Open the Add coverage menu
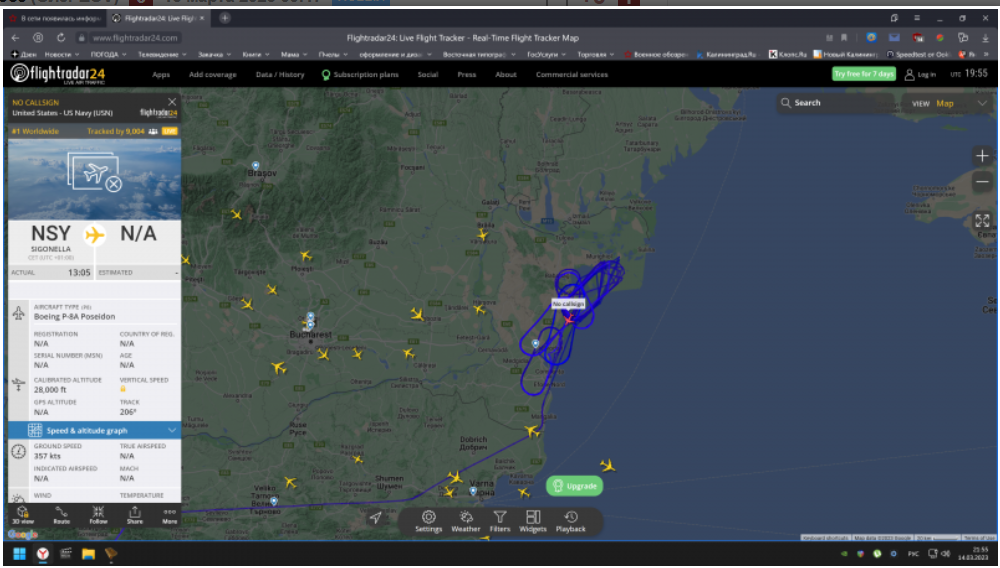 212,75
